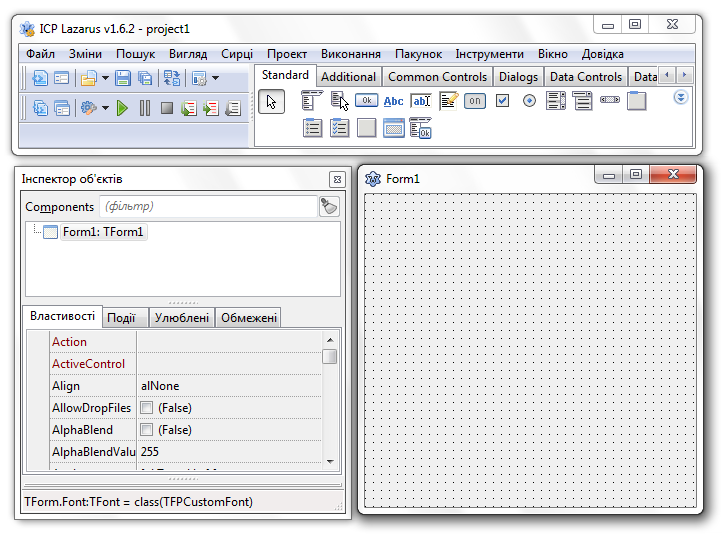Choose the TComboBox component icon
This screenshot has width=724, height=538.
point(582,100)
